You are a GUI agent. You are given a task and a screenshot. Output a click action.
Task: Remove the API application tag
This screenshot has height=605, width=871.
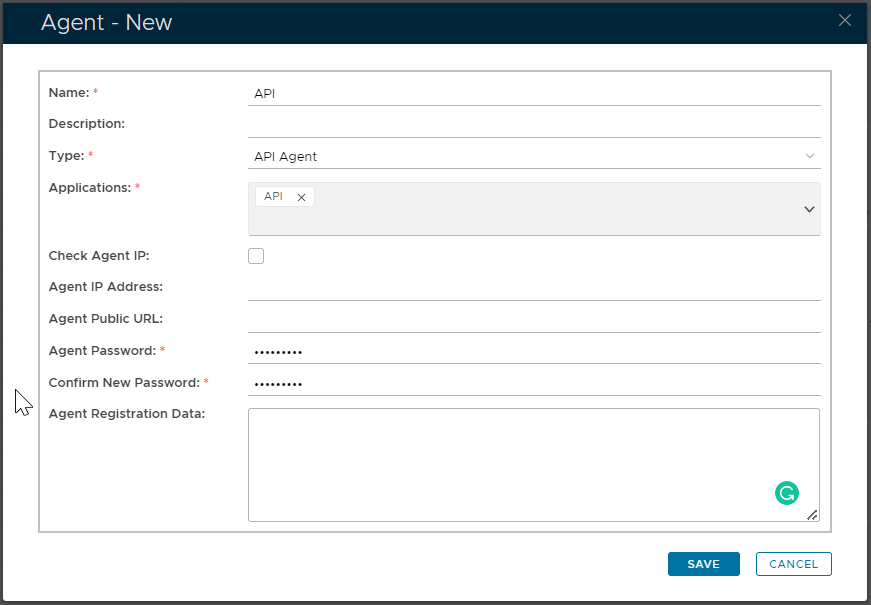click(x=301, y=197)
